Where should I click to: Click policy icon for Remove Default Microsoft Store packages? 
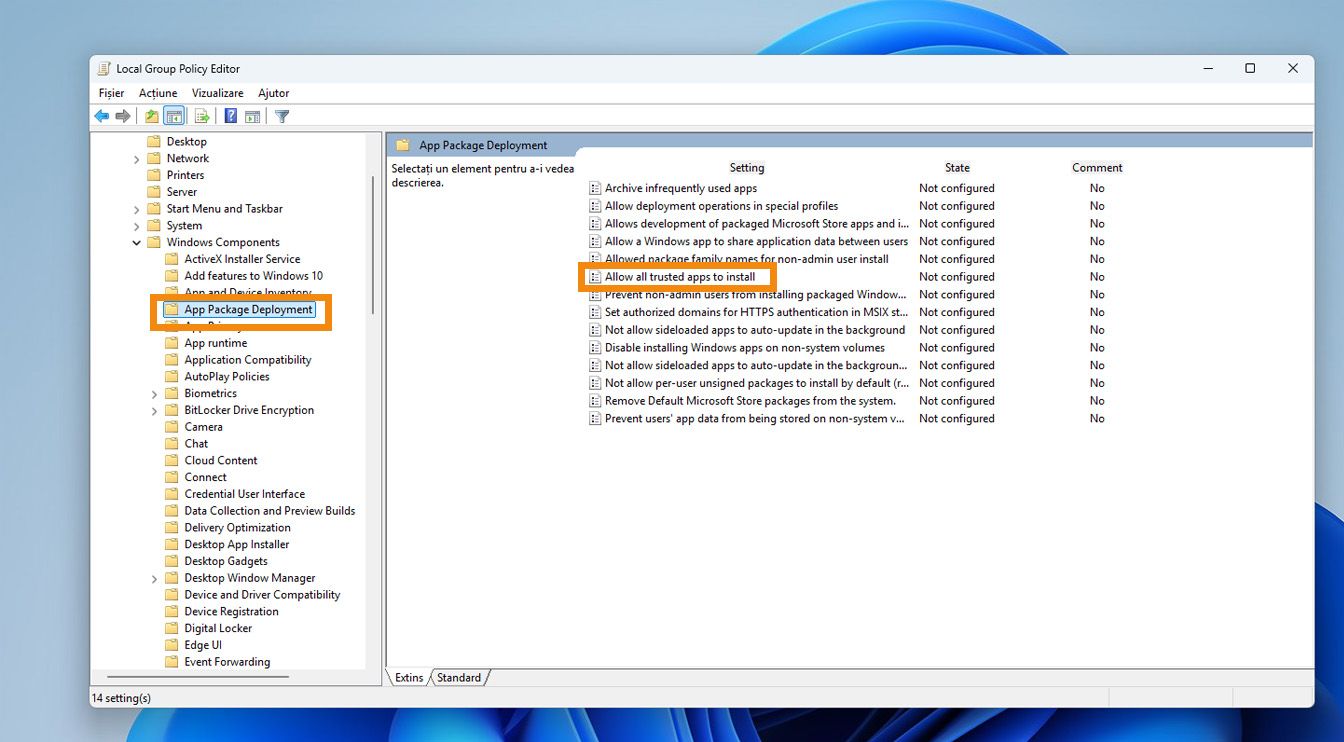[x=595, y=401]
